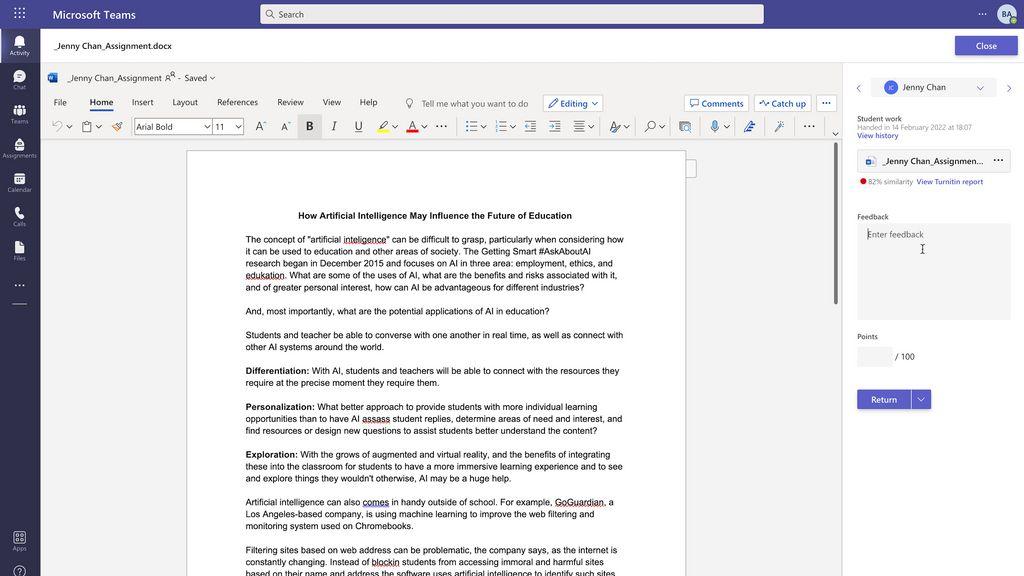The image size is (1024, 576).
Task: Go to Assignments in the sidebar
Action: (x=20, y=148)
